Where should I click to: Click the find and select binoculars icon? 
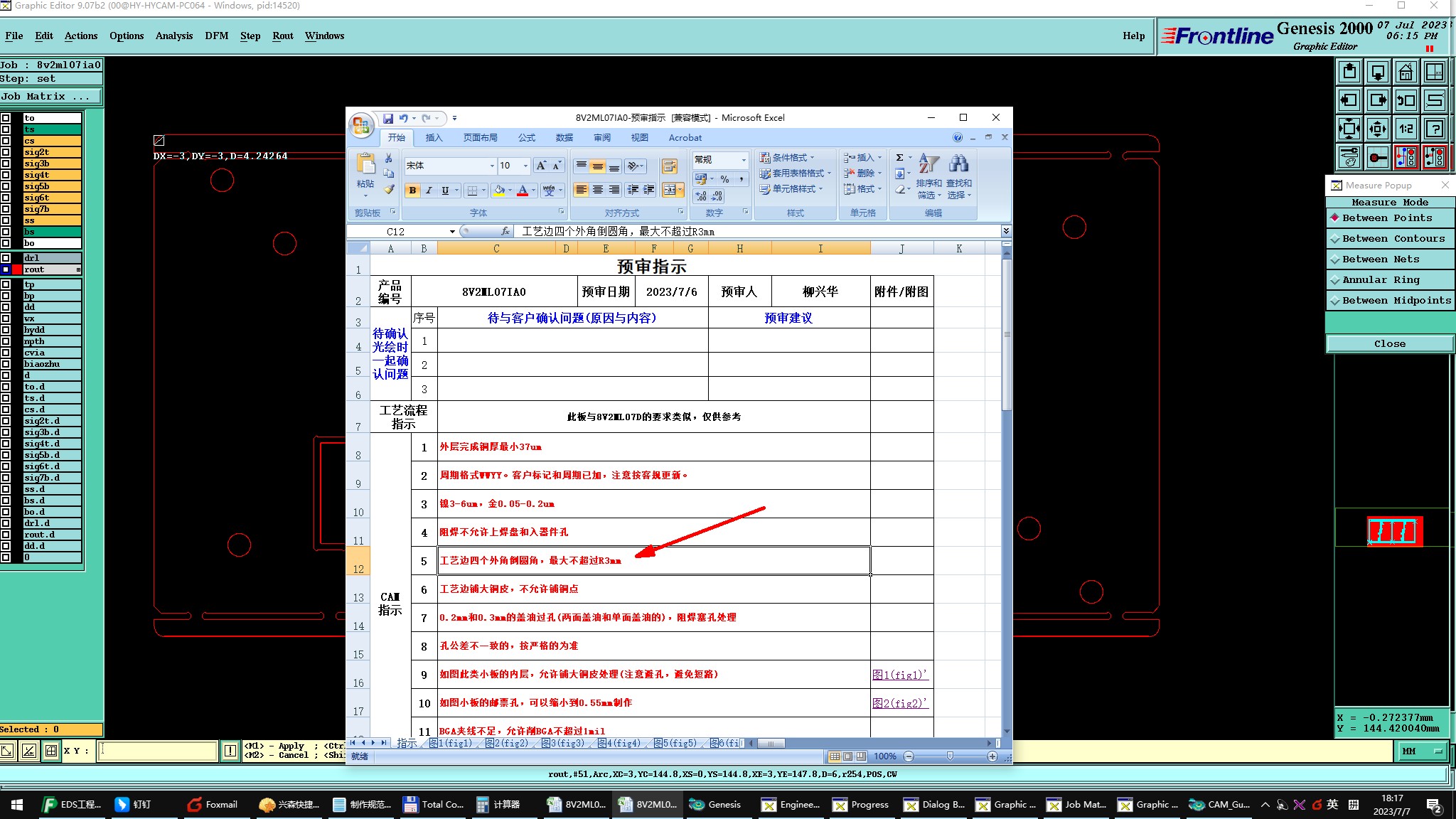coord(958,164)
